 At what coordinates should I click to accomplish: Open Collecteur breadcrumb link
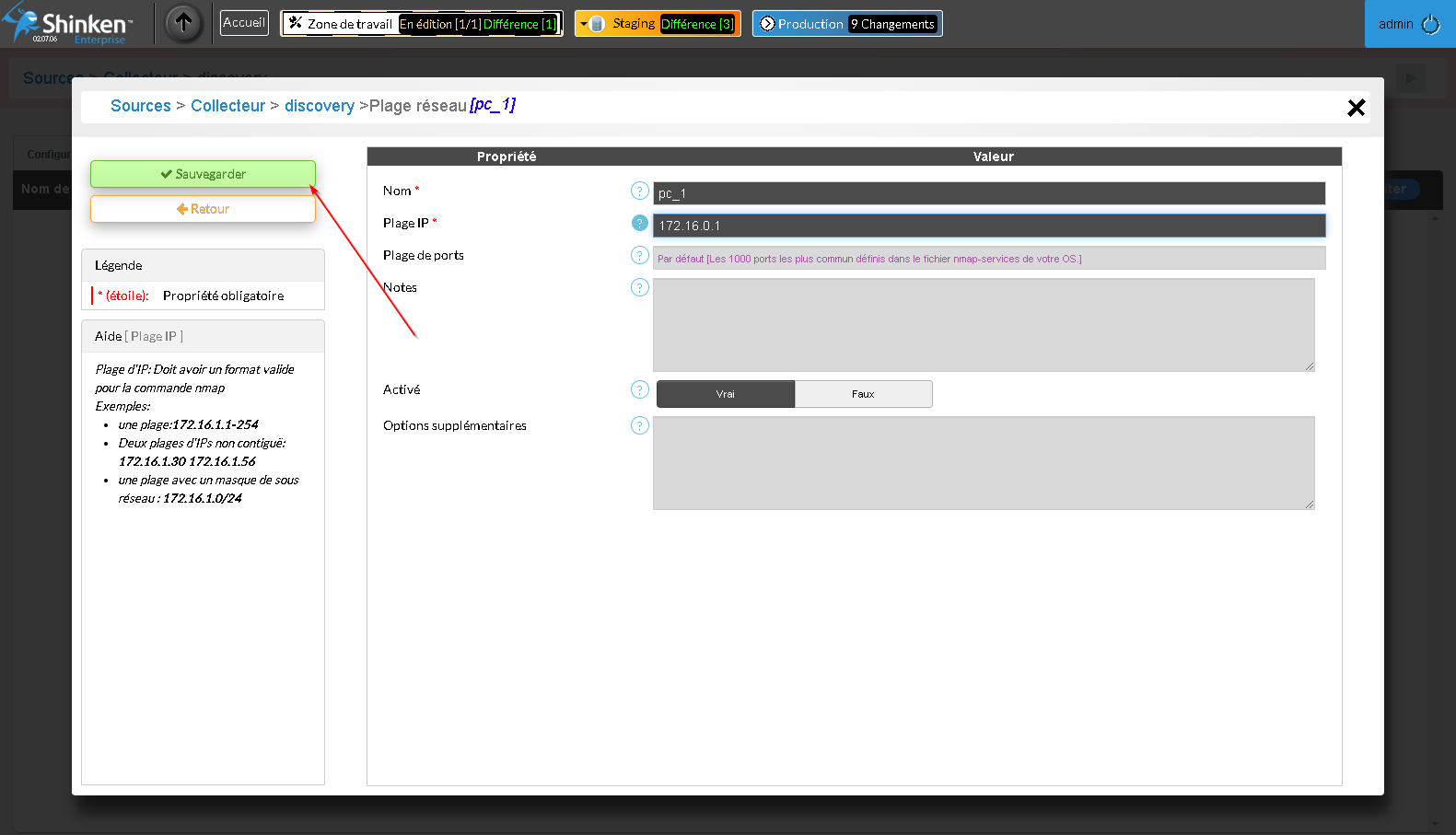point(227,106)
